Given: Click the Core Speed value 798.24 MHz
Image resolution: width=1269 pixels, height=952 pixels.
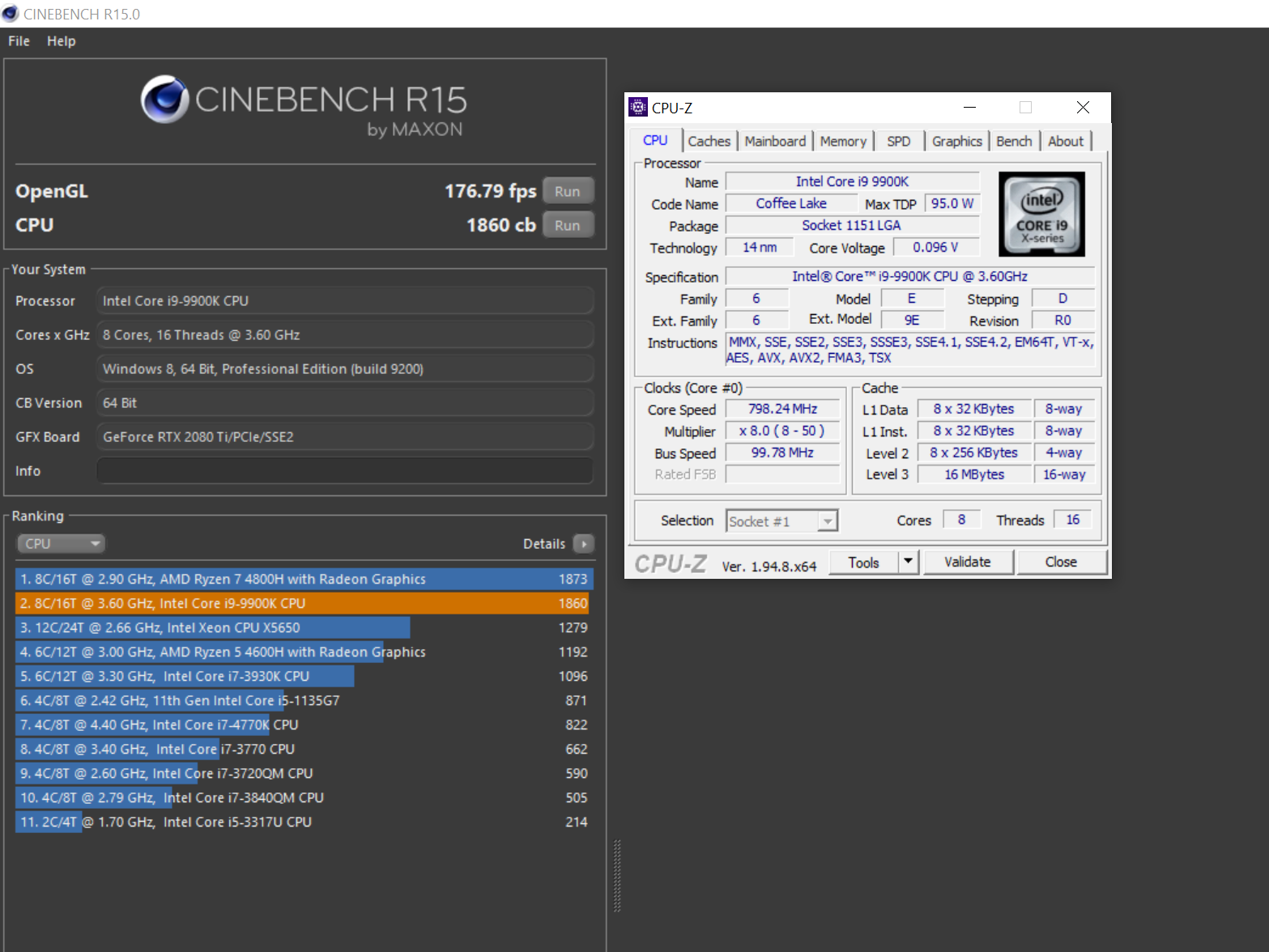Looking at the screenshot, I should pos(782,409).
